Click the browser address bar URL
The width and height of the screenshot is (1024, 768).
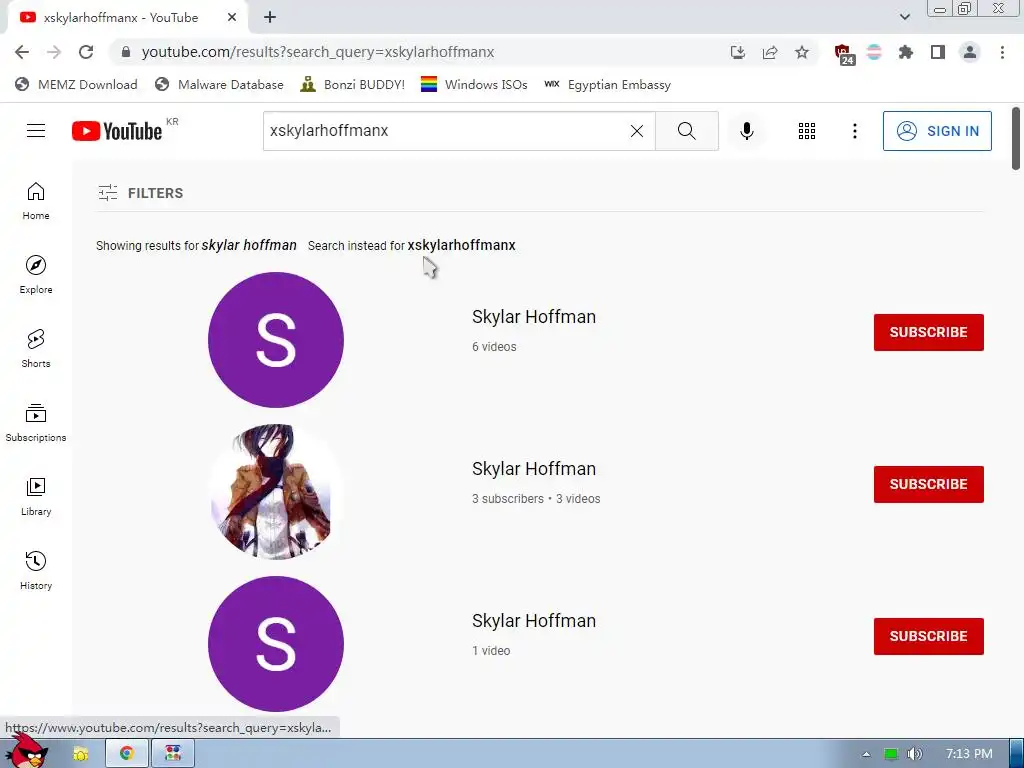[x=317, y=52]
